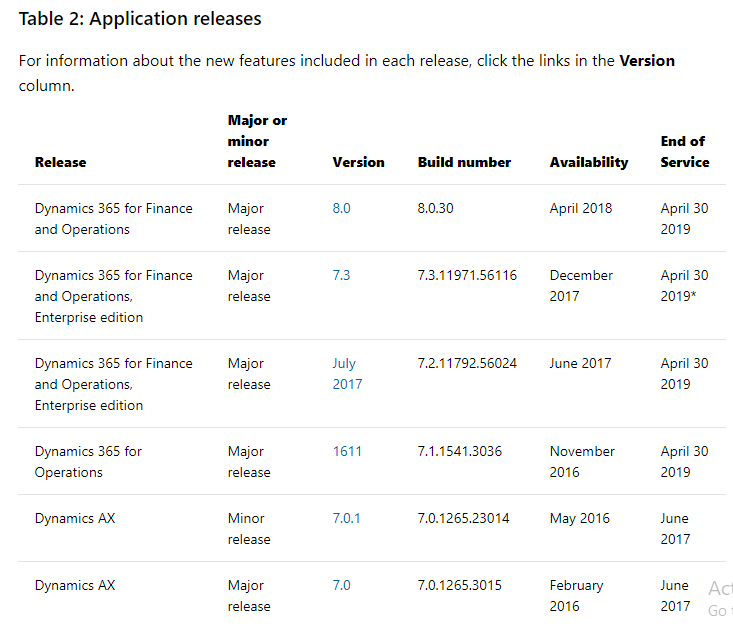Open the 1611 version link
This screenshot has height=627, width=733.
click(x=347, y=451)
